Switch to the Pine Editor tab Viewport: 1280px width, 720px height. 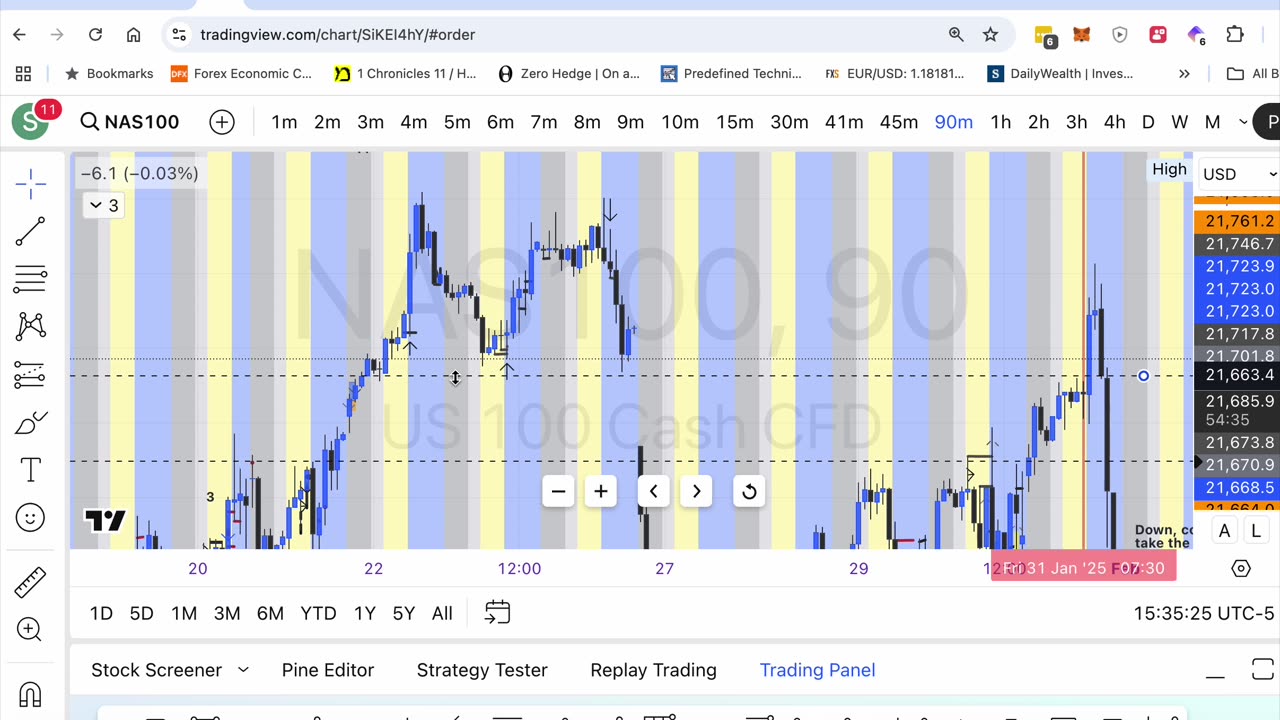tap(328, 670)
